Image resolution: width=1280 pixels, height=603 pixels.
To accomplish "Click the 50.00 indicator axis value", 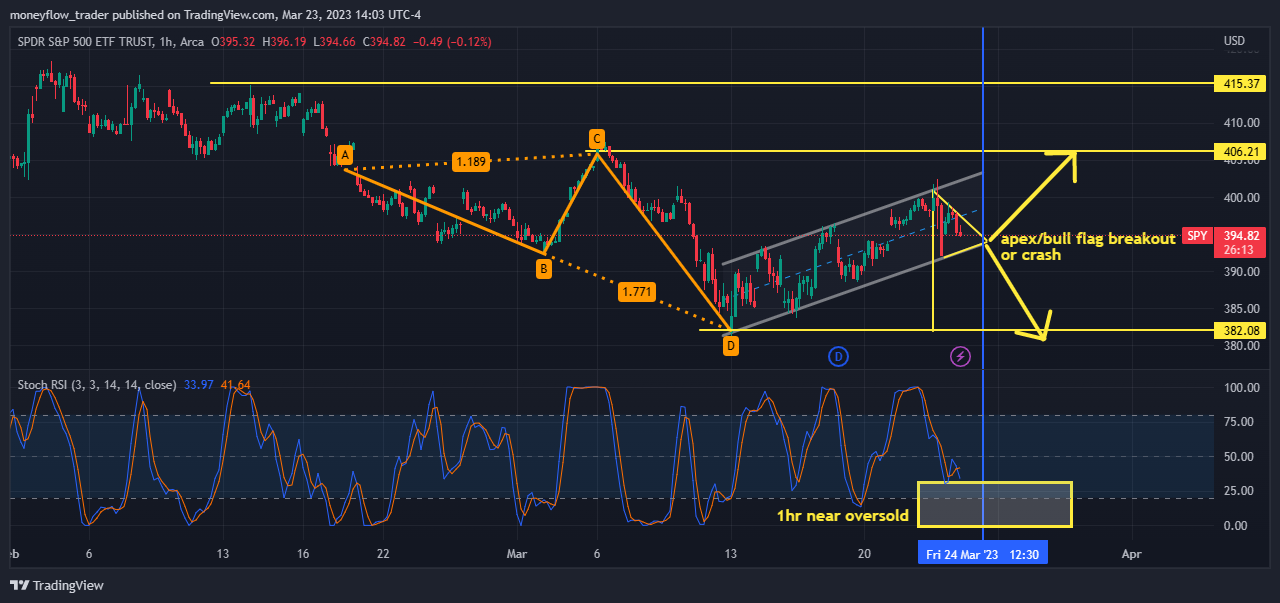I will coord(1238,456).
